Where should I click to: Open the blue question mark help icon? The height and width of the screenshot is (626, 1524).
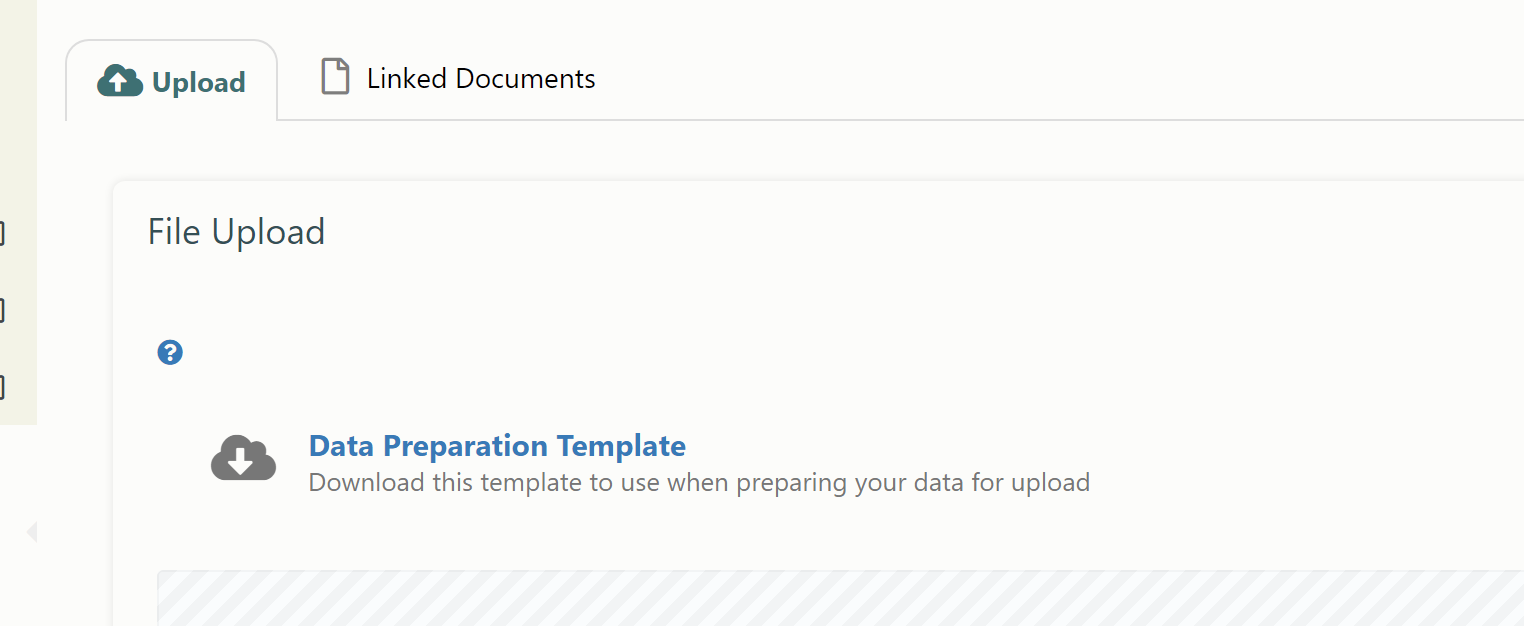(170, 352)
